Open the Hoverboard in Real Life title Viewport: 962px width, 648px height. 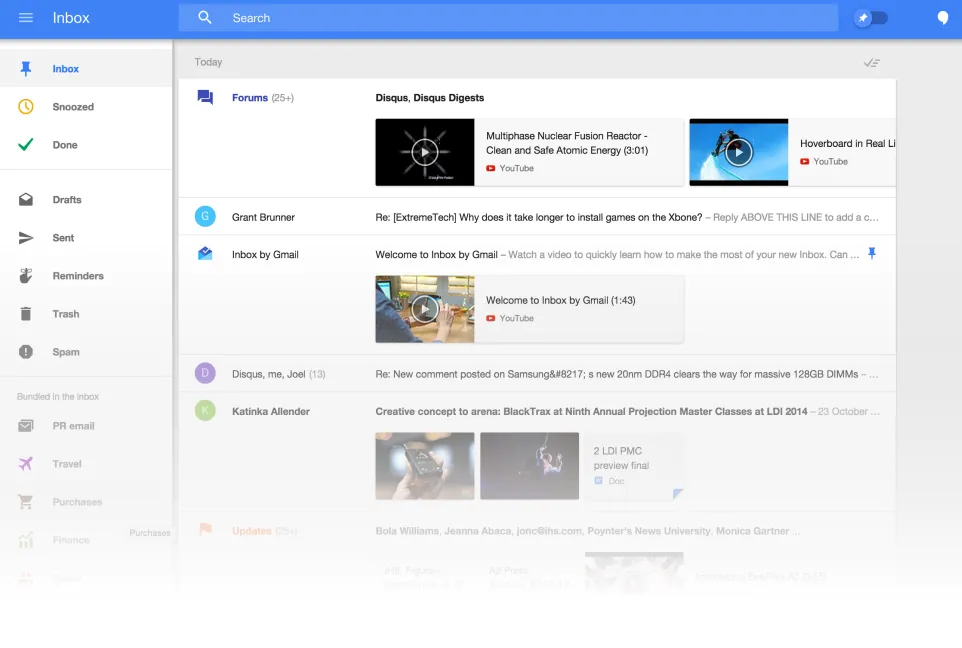(847, 143)
